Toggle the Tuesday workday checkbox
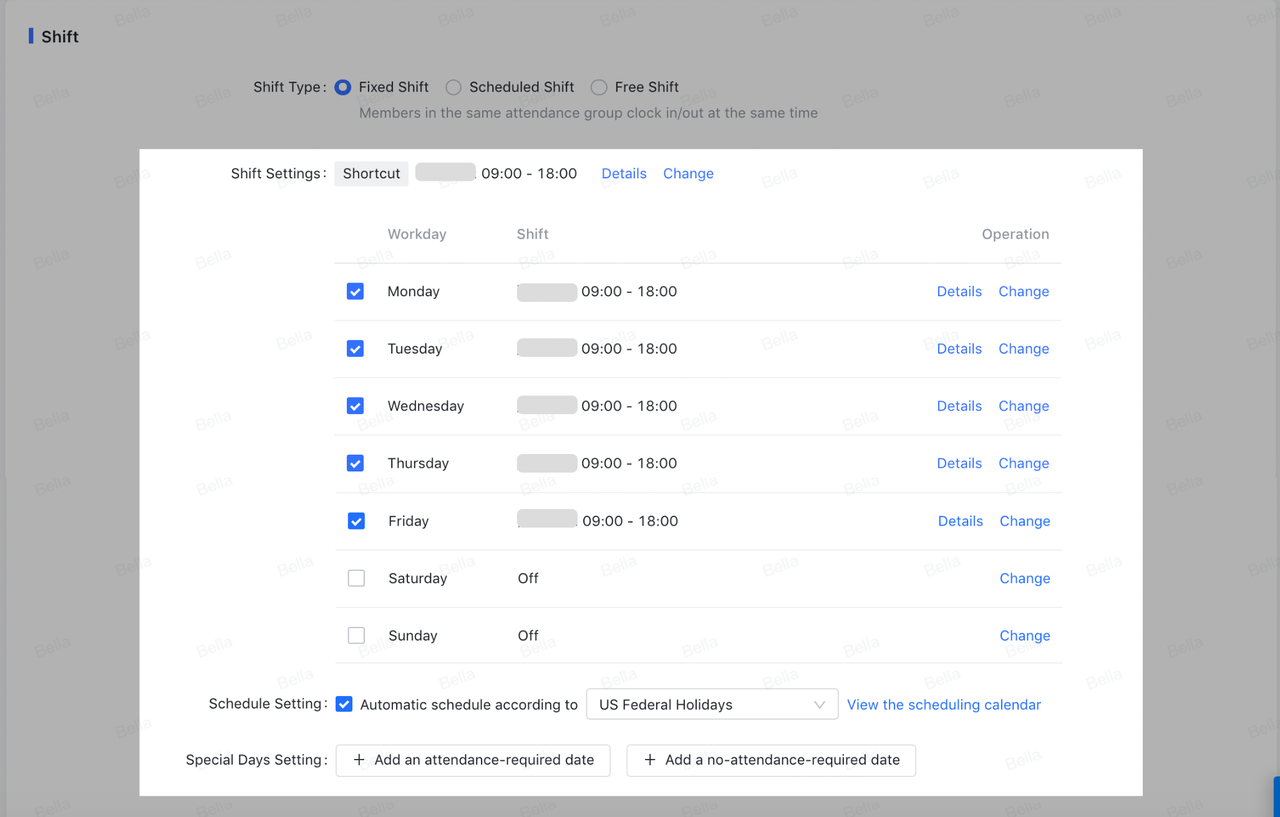This screenshot has height=817, width=1280. (355, 349)
